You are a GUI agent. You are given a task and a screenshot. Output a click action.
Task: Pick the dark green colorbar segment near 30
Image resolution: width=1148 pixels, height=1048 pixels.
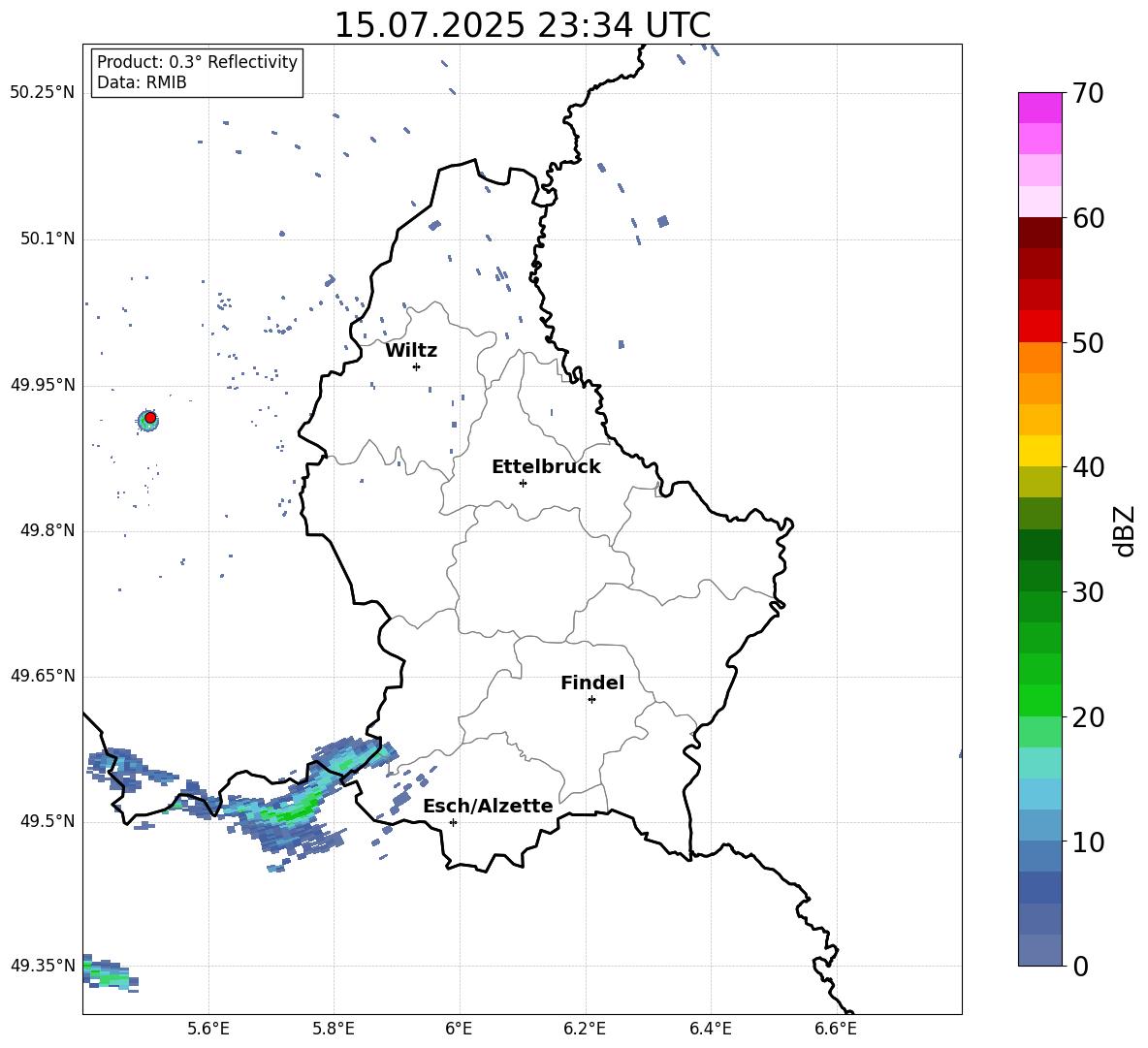(x=1040, y=576)
